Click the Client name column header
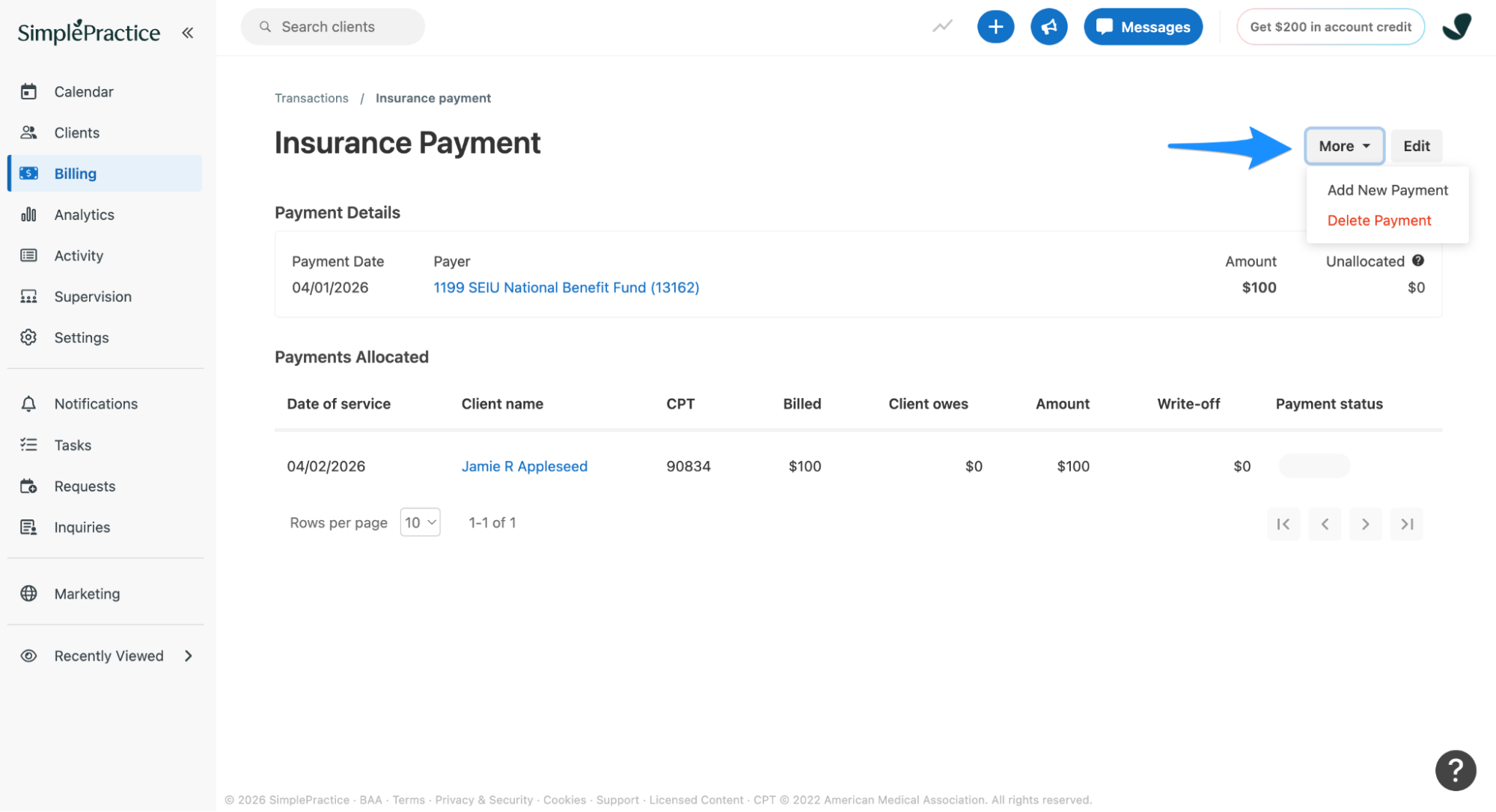 coord(502,403)
